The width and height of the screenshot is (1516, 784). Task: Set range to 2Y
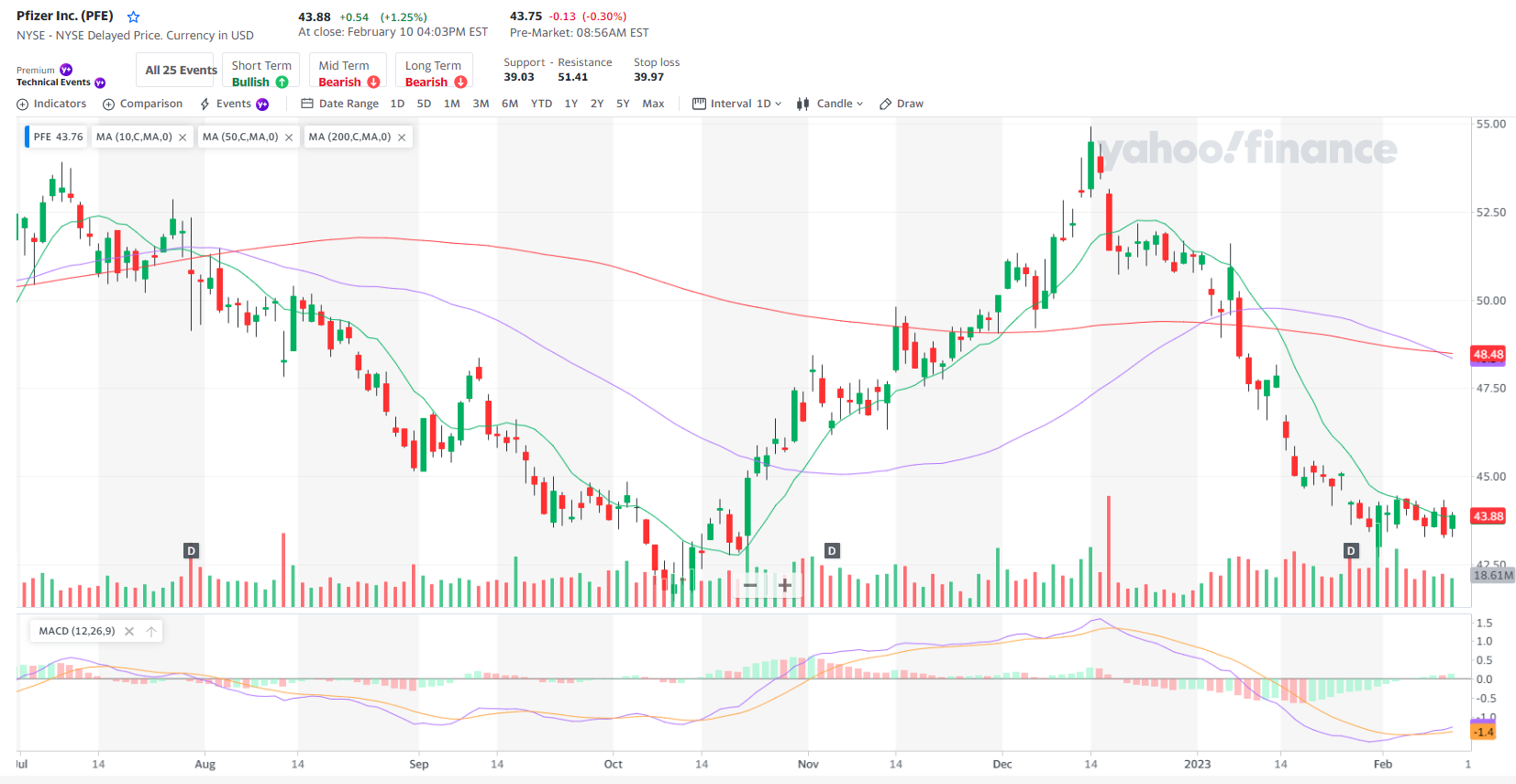597,104
